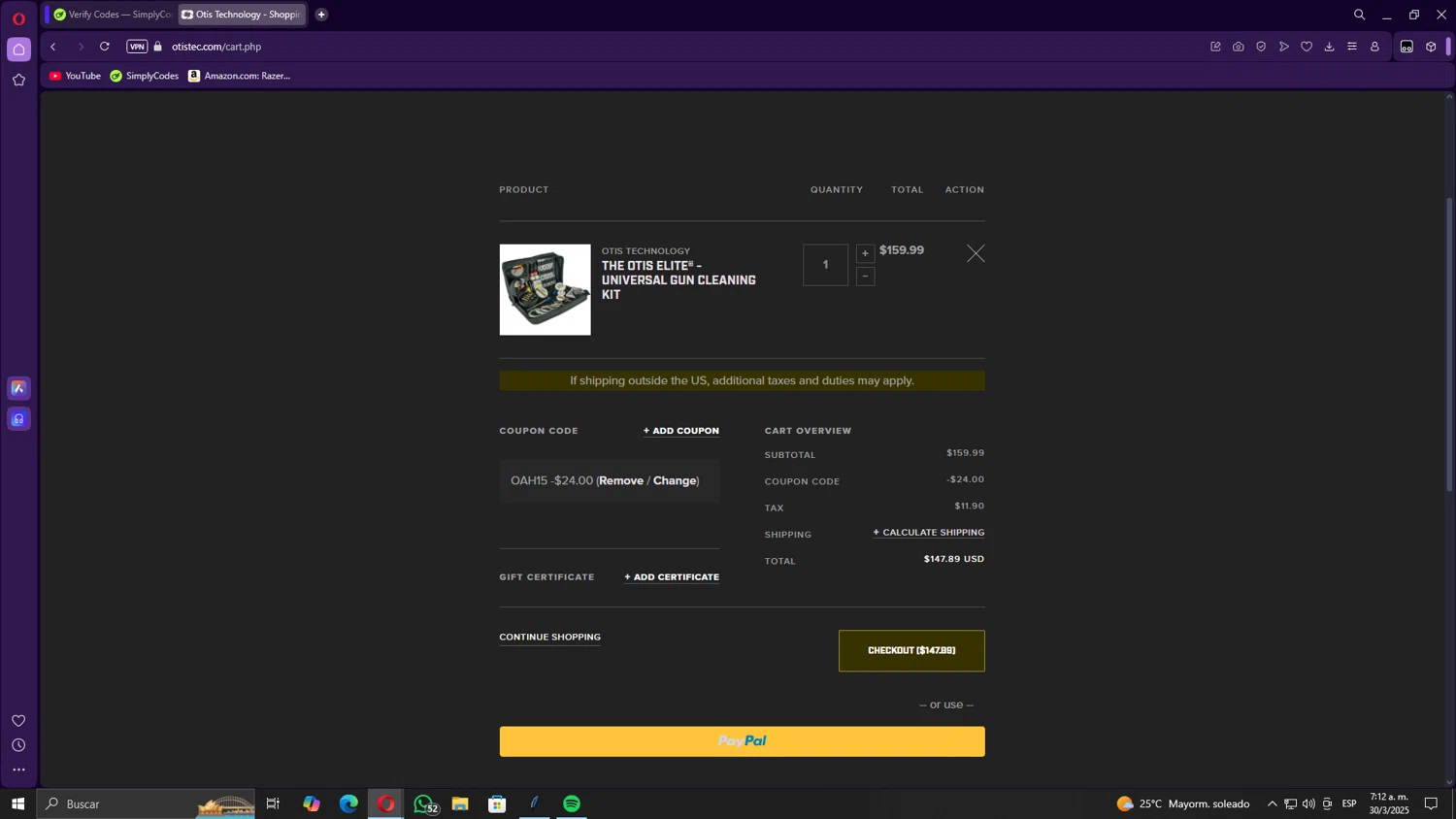This screenshot has width=1456, height=819.
Task: Open Task View on the taskbar
Action: (x=273, y=803)
